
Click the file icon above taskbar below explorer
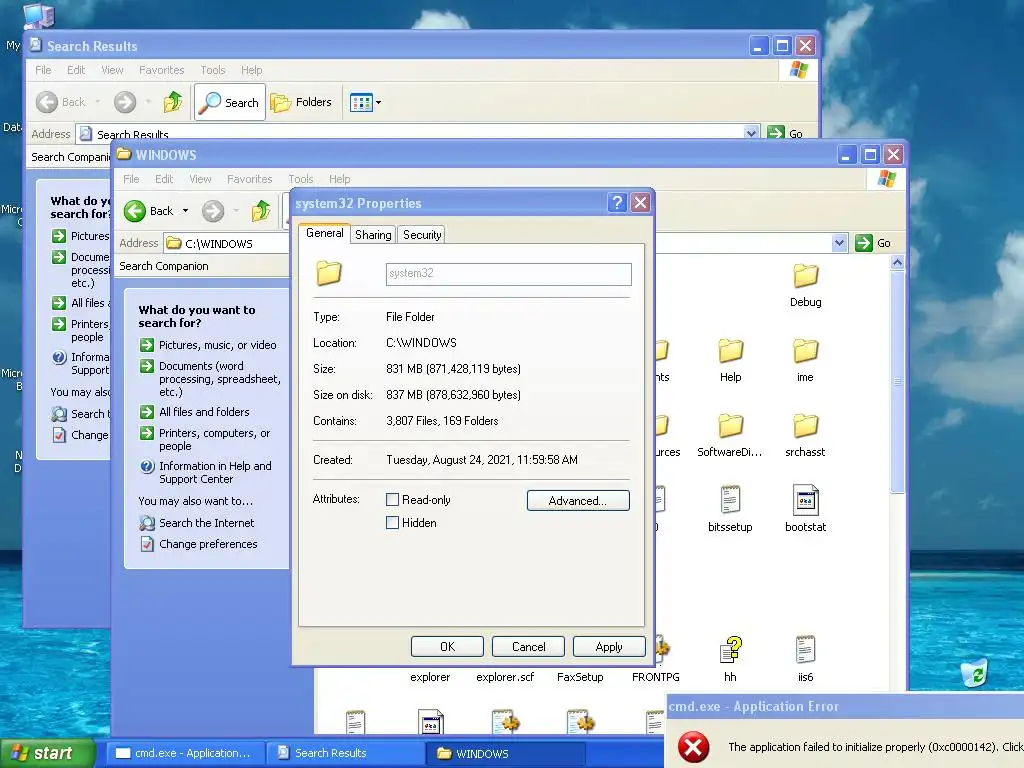click(x=430, y=722)
